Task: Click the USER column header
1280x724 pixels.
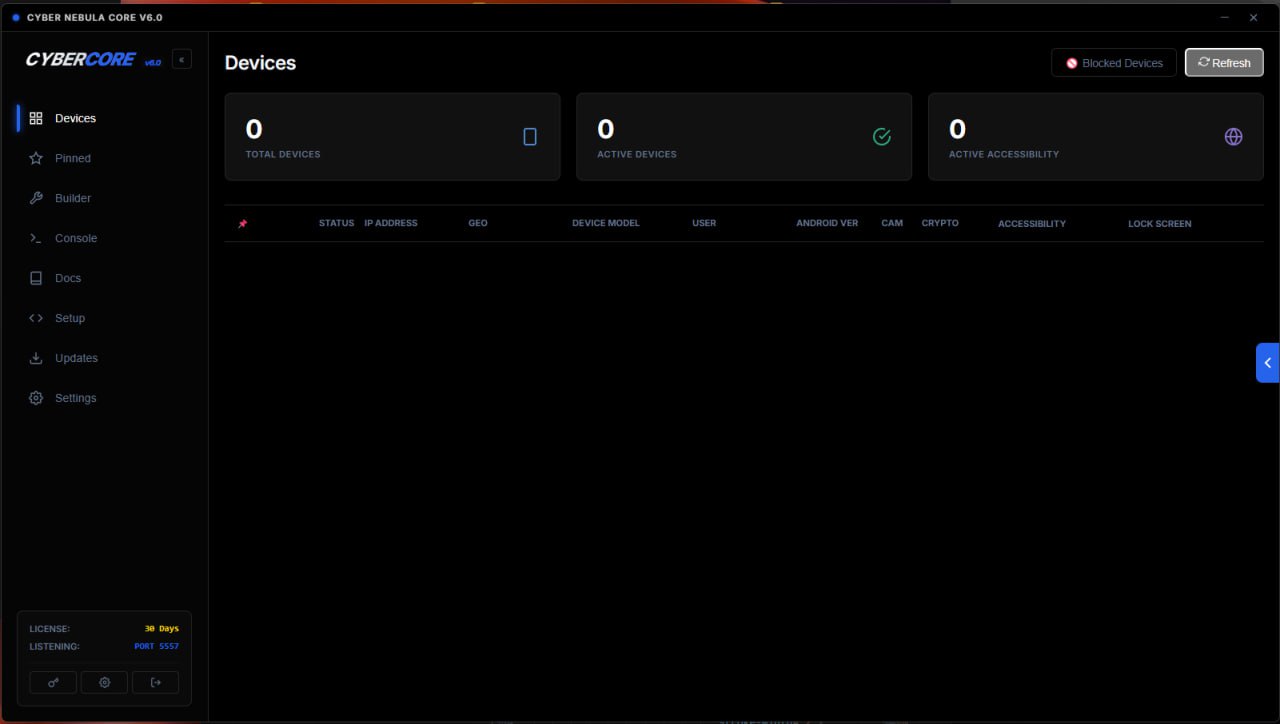Action: [704, 223]
